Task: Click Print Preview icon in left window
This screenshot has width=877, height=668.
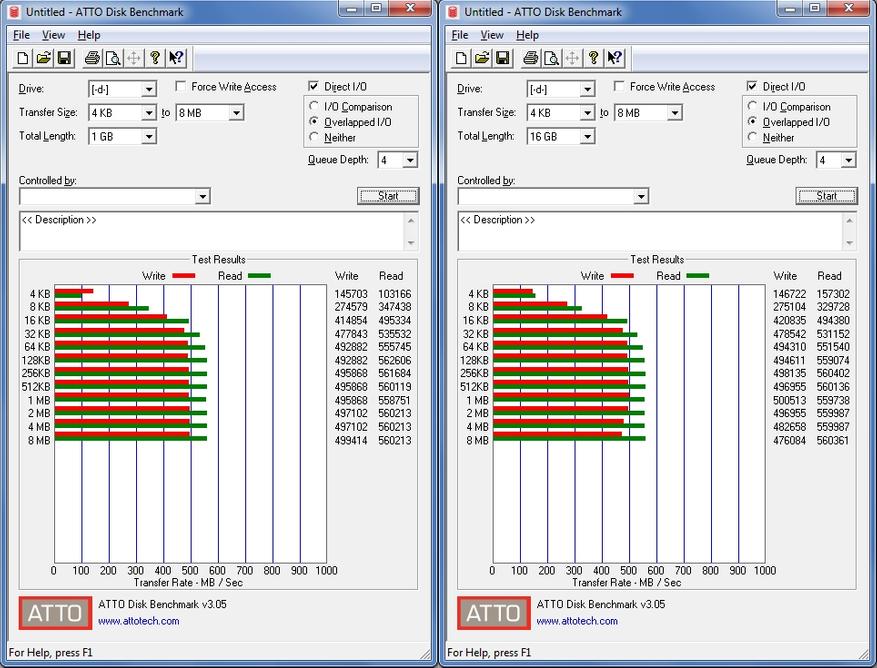Action: [113, 58]
